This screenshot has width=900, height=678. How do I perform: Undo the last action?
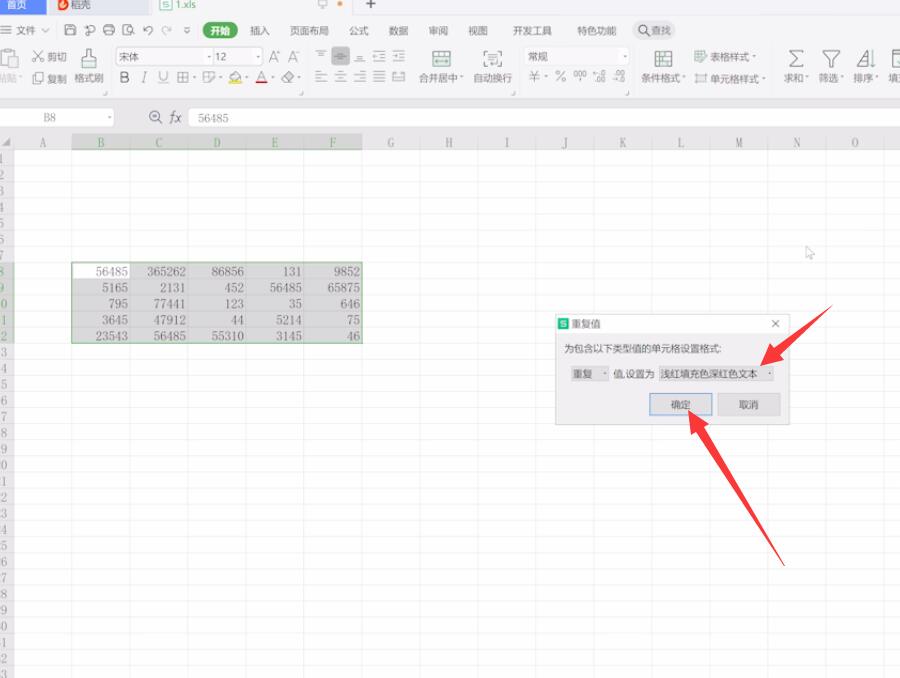click(x=148, y=30)
